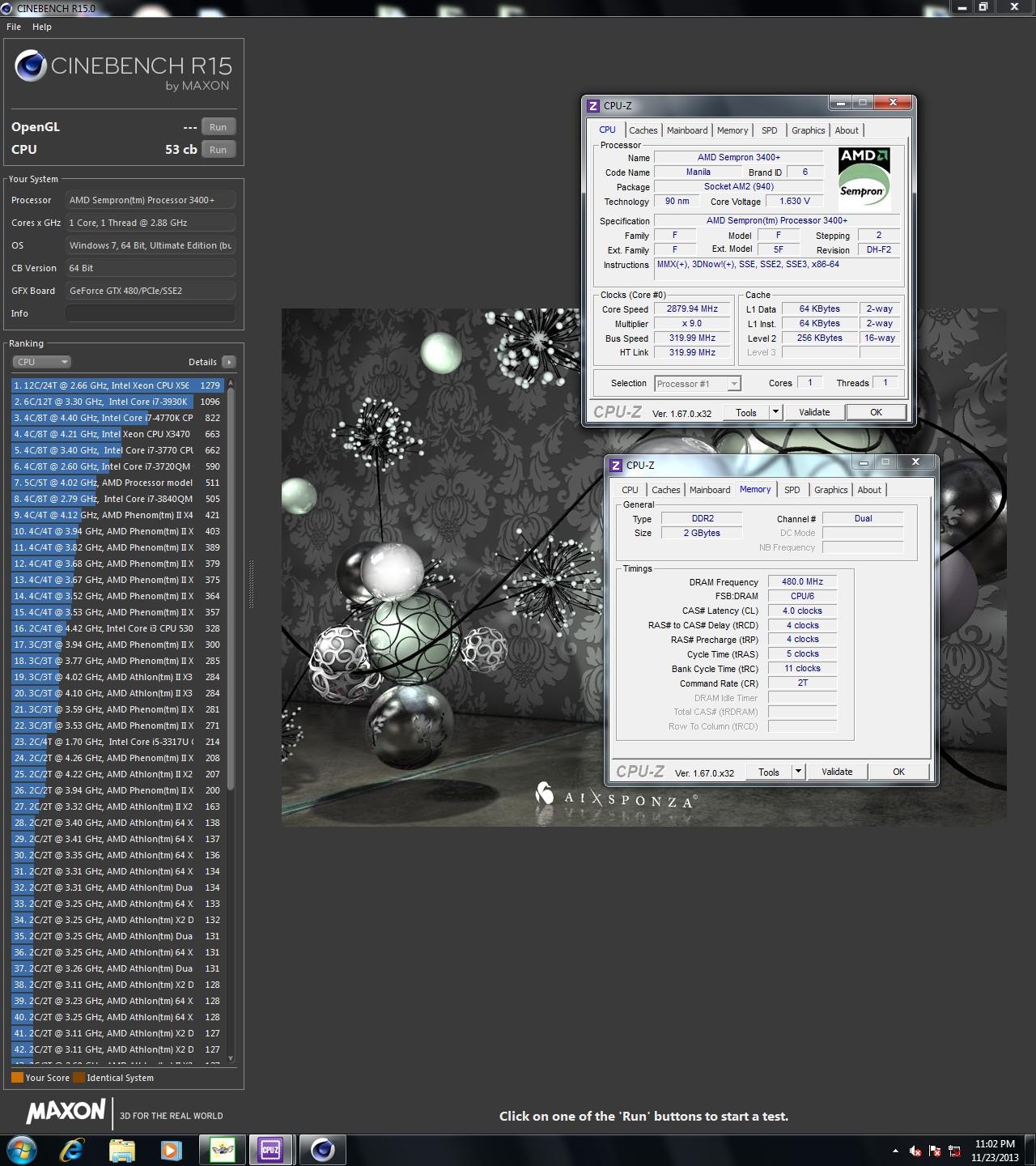Click OK in upper CPU-Z window

tap(876, 413)
